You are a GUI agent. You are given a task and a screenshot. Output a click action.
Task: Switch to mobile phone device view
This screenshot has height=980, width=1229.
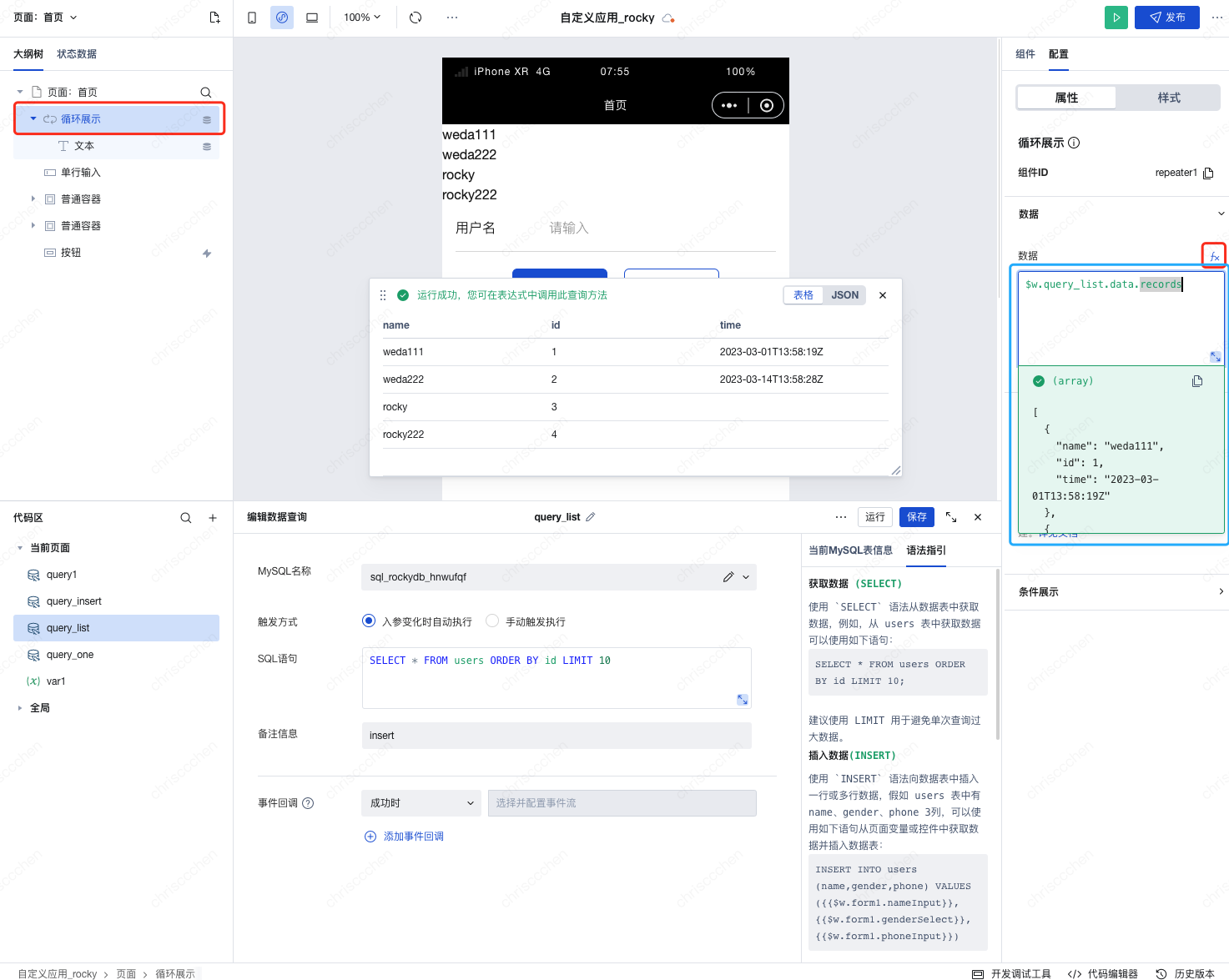[x=252, y=18]
